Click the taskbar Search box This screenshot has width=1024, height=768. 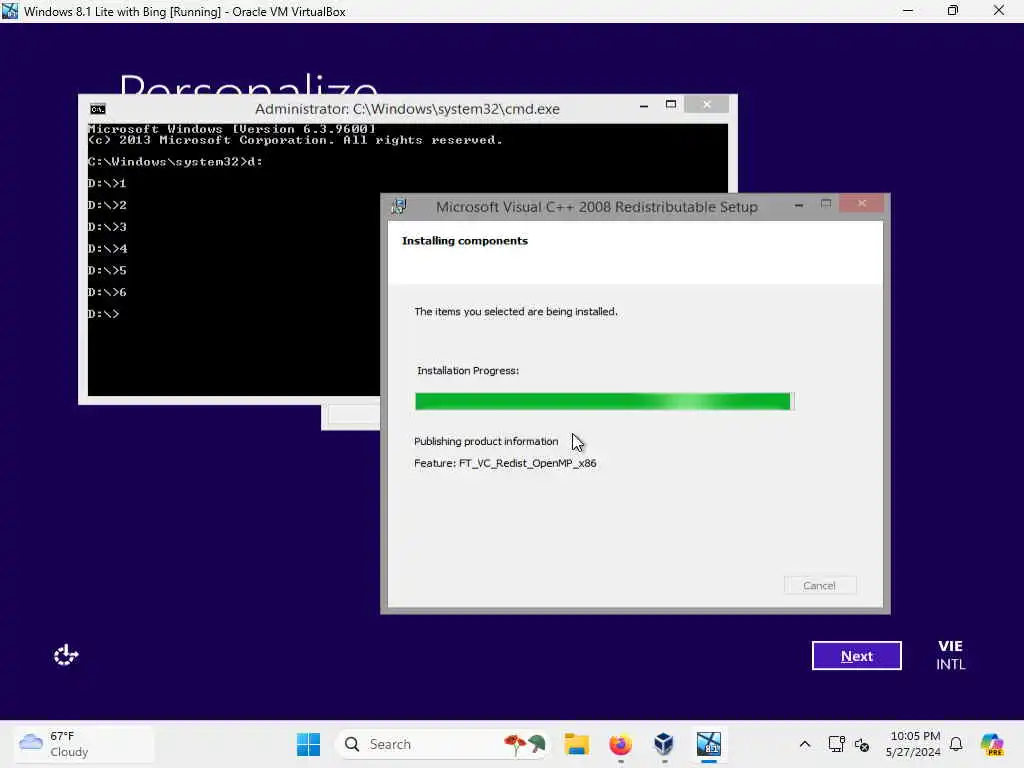pyautogui.click(x=442, y=744)
